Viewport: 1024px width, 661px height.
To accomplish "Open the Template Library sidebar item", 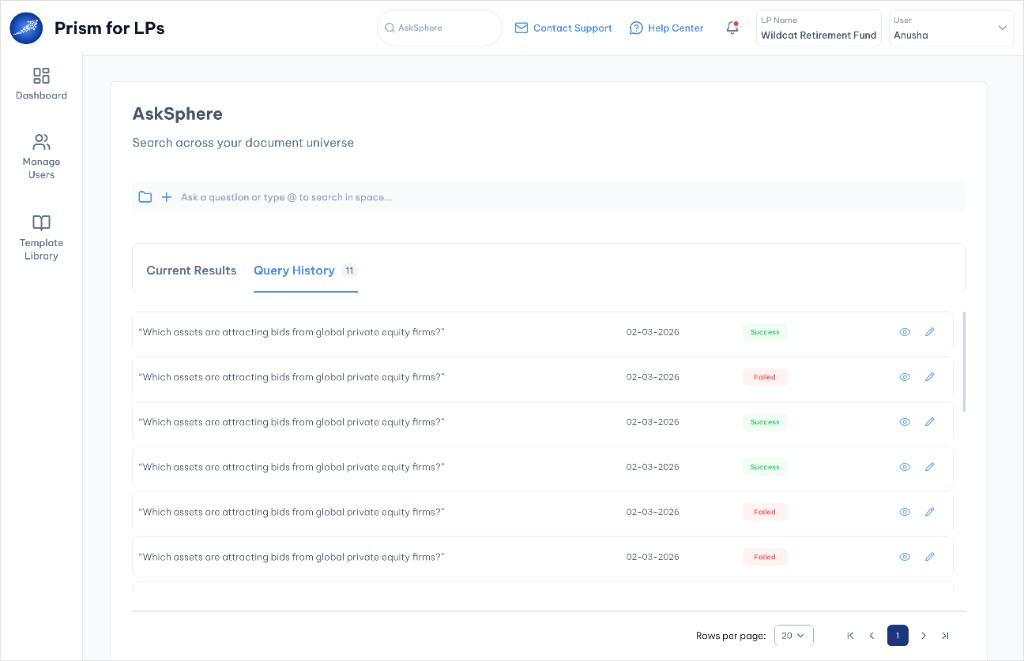I will click(x=41, y=238).
